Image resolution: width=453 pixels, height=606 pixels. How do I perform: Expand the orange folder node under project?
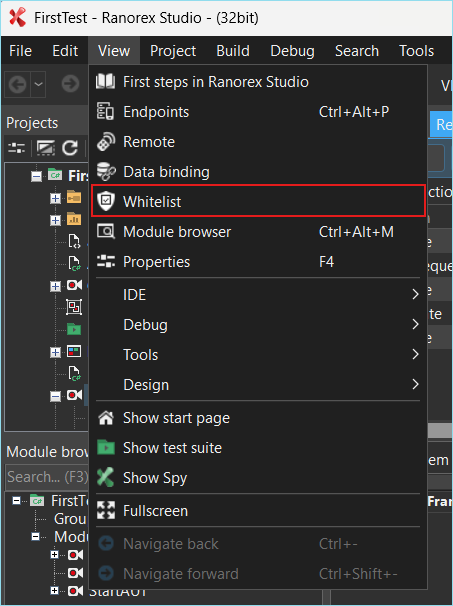[x=55, y=198]
